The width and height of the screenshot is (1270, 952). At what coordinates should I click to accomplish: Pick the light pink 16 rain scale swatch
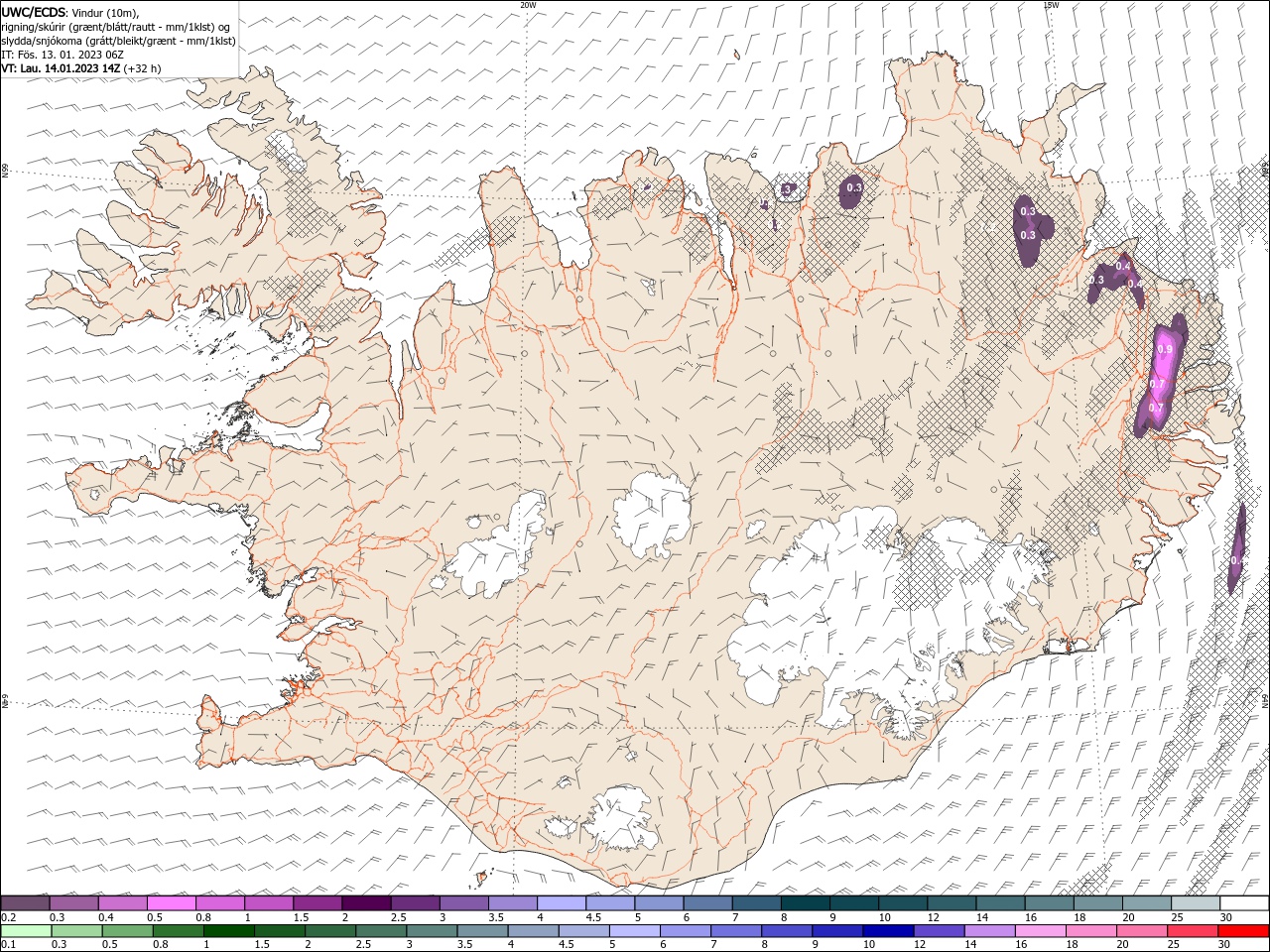tap(1040, 931)
